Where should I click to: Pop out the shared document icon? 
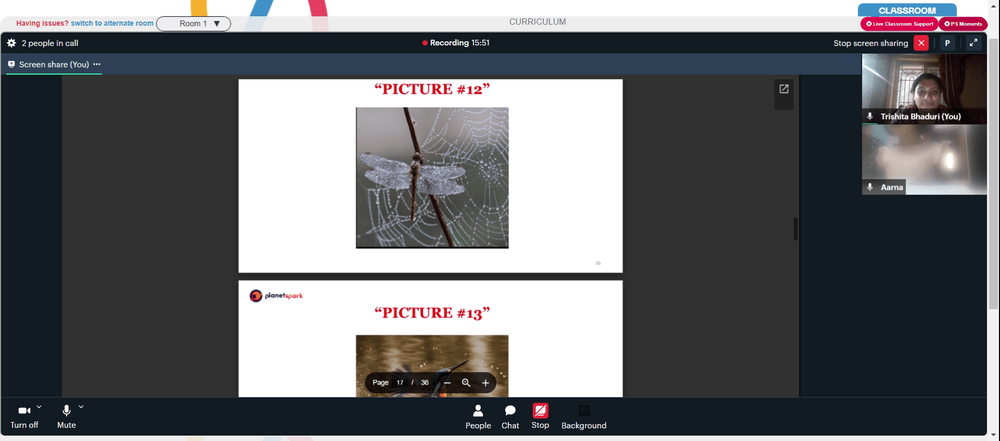[x=784, y=89]
